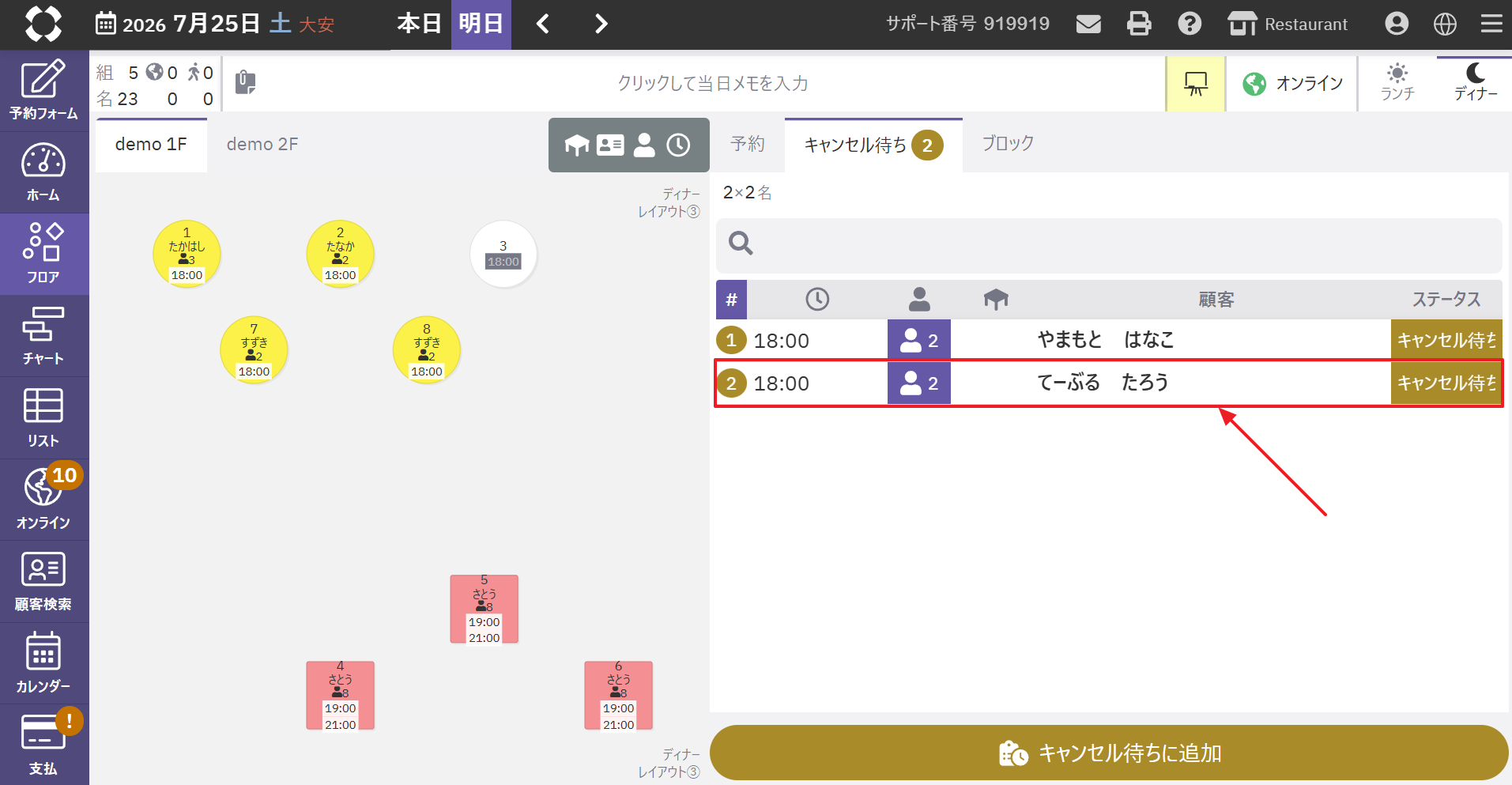This screenshot has width=1512, height=785.
Task: Toggle the オンライン online status
Action: (x=1291, y=83)
